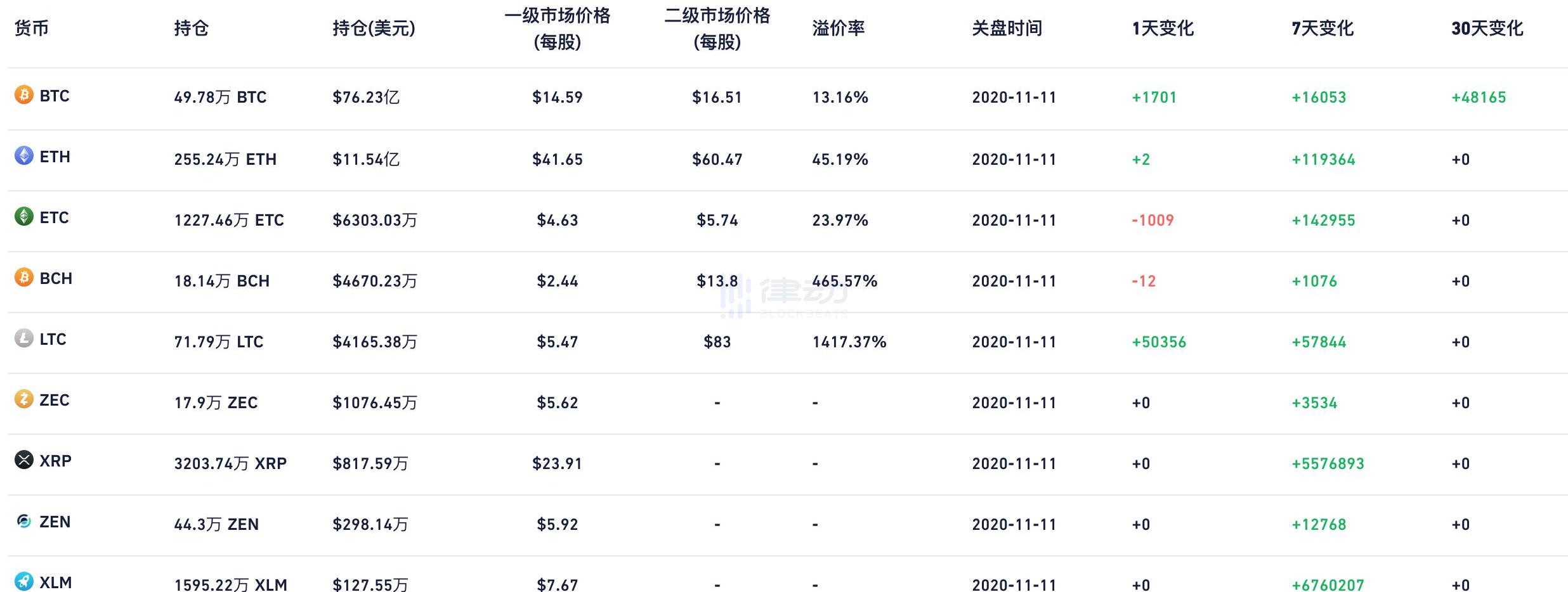The image size is (1568, 592).
Task: Click the ETH coin icon
Action: [24, 156]
